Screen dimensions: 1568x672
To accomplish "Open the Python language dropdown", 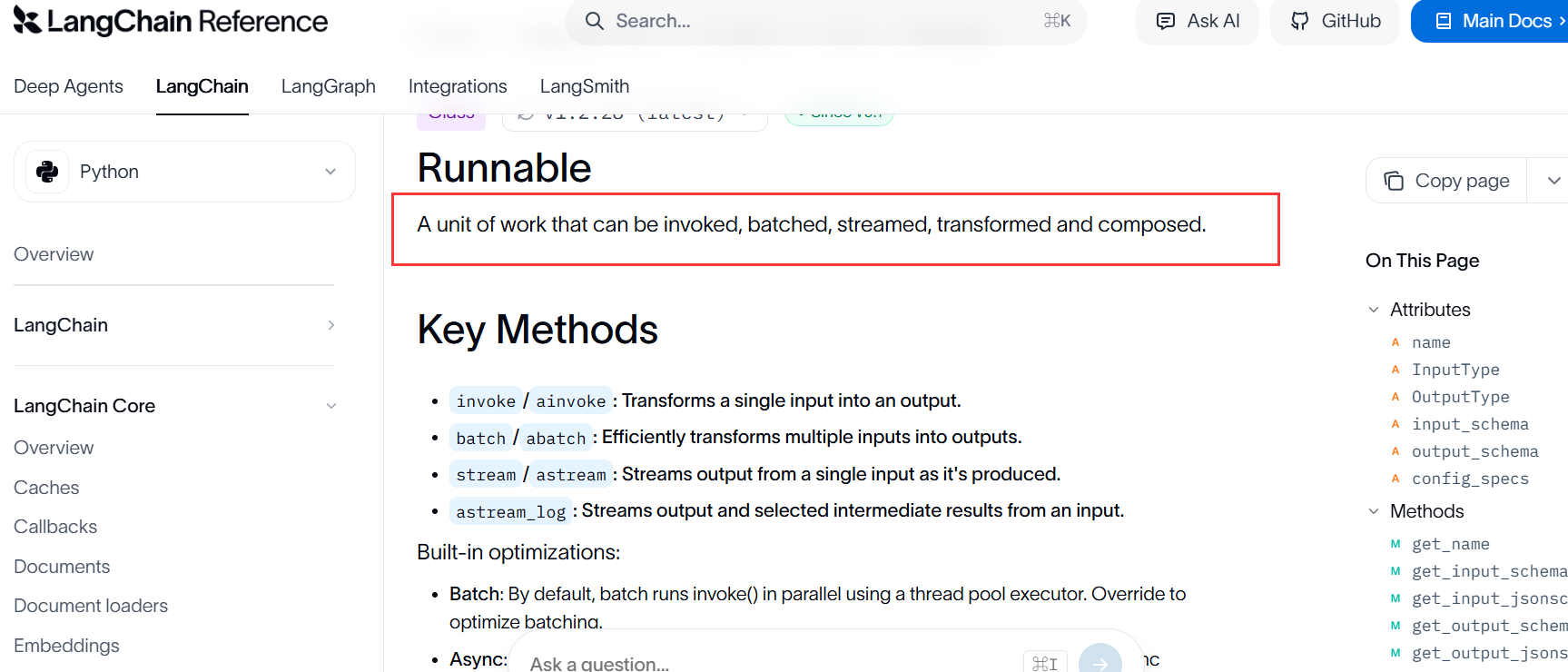I will (x=184, y=172).
